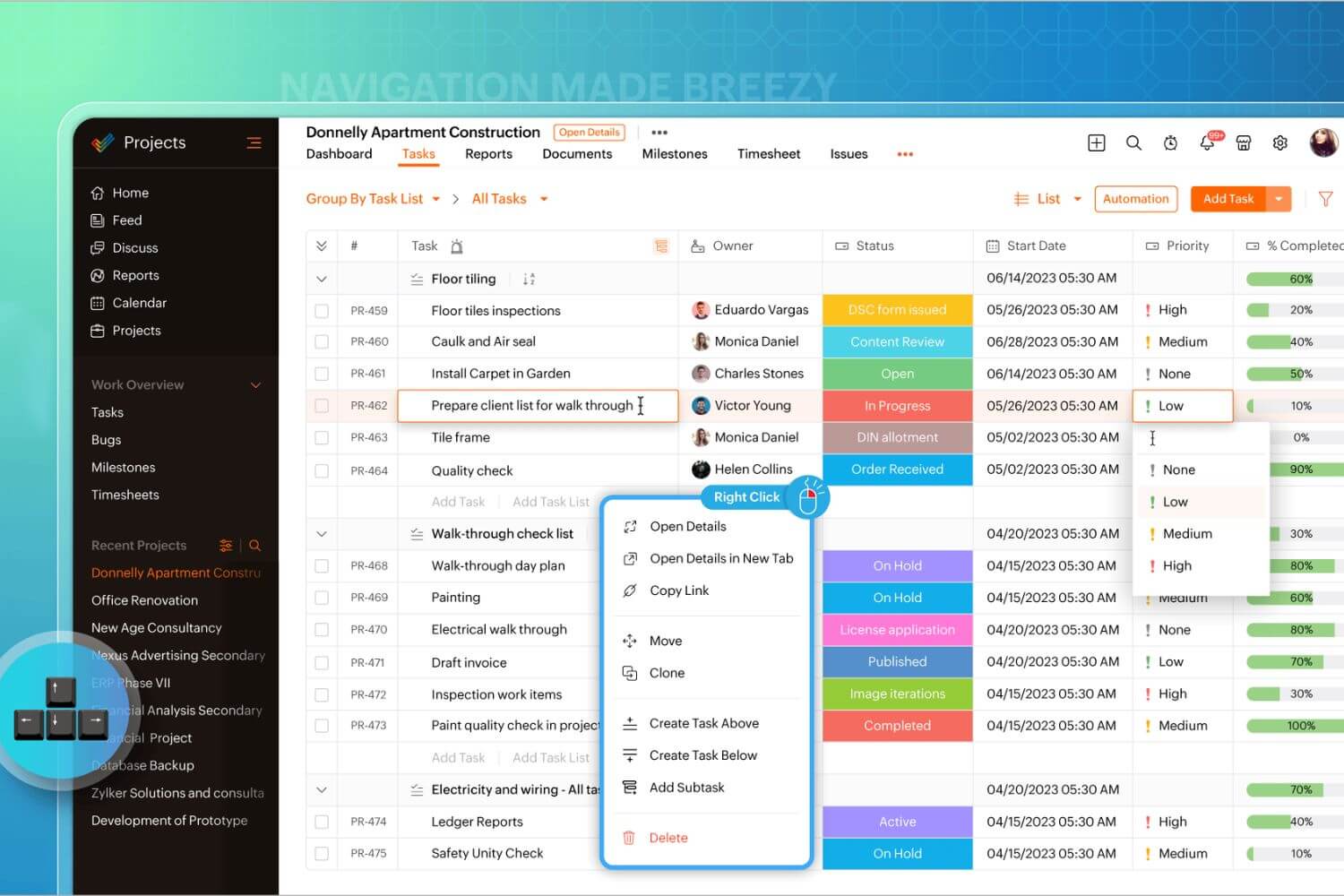This screenshot has width=1344, height=896.
Task: Click the quick add plus icon in header
Action: 1097,143
